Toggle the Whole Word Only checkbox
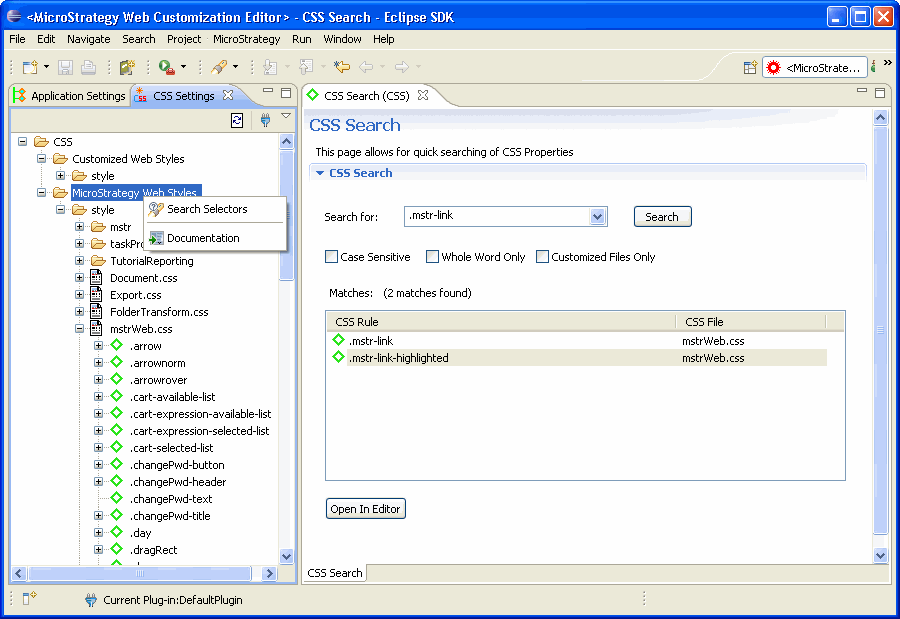This screenshot has width=900, height=619. click(432, 257)
